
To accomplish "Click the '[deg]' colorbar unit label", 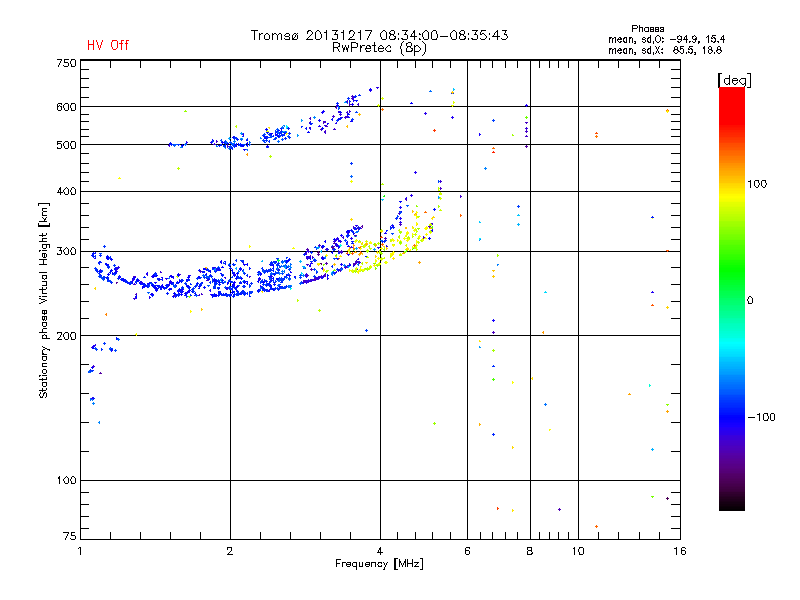I will [x=734, y=80].
